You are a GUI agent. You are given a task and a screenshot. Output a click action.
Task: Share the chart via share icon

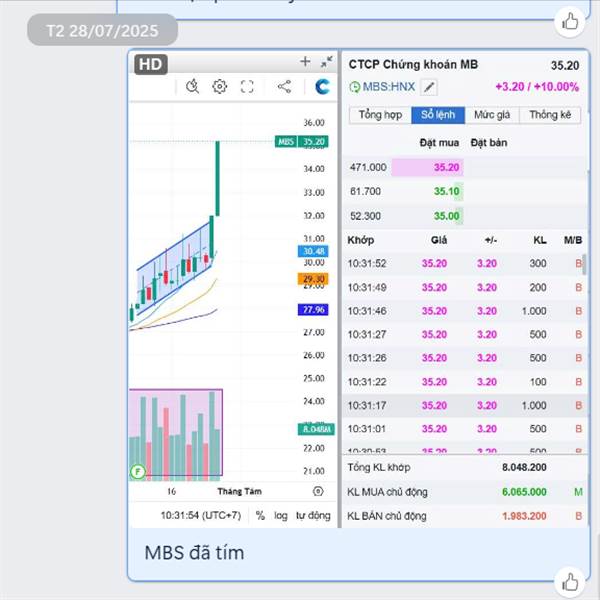coord(284,86)
